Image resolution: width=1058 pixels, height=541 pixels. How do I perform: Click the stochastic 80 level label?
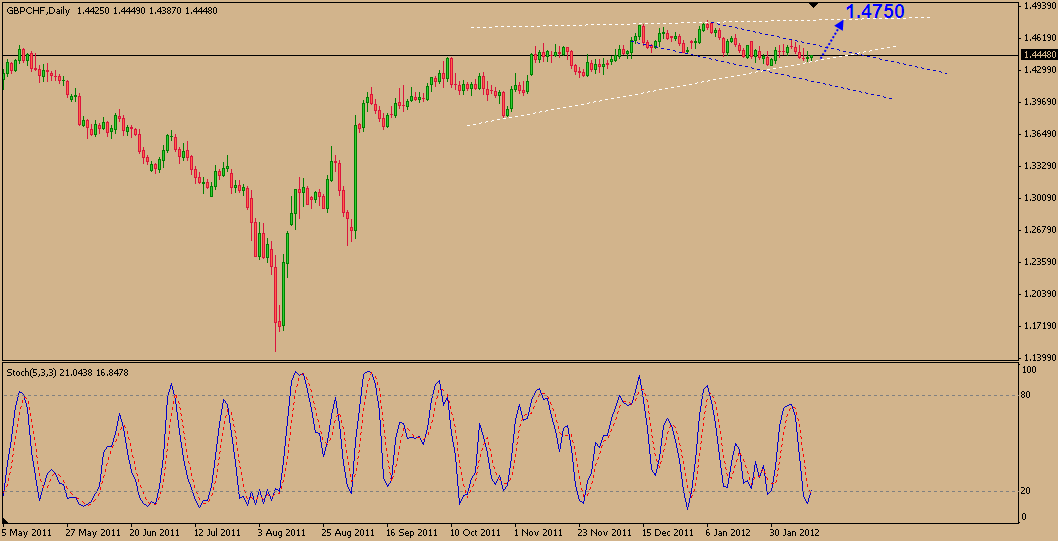pyautogui.click(x=1027, y=395)
